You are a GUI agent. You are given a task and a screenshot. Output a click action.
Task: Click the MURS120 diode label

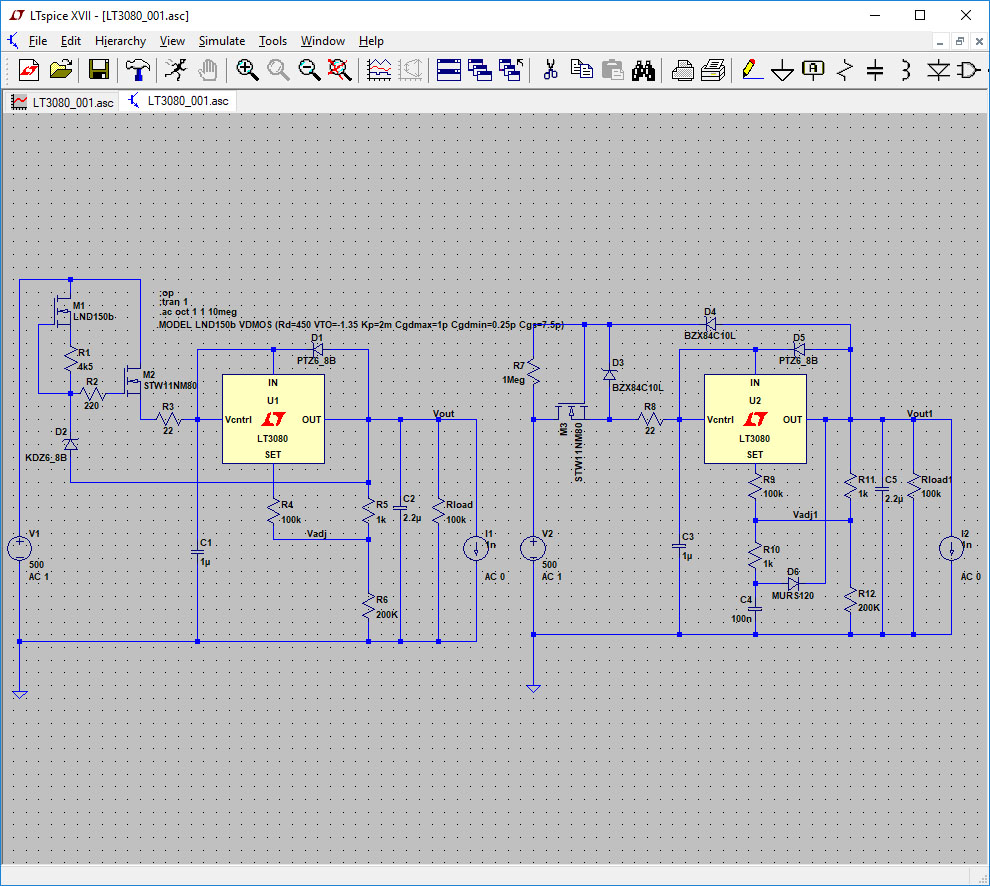click(x=792, y=596)
